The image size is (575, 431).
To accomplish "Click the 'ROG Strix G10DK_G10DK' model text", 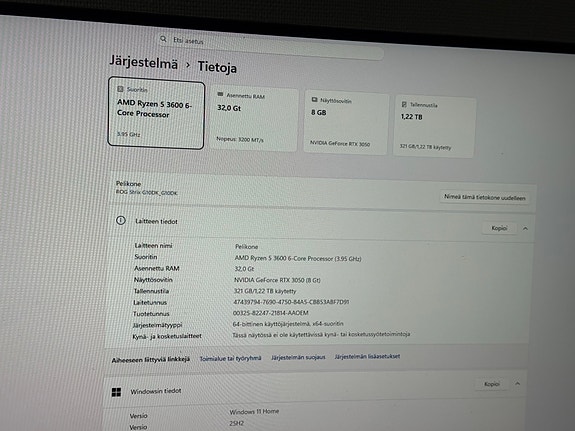I will tap(146, 192).
